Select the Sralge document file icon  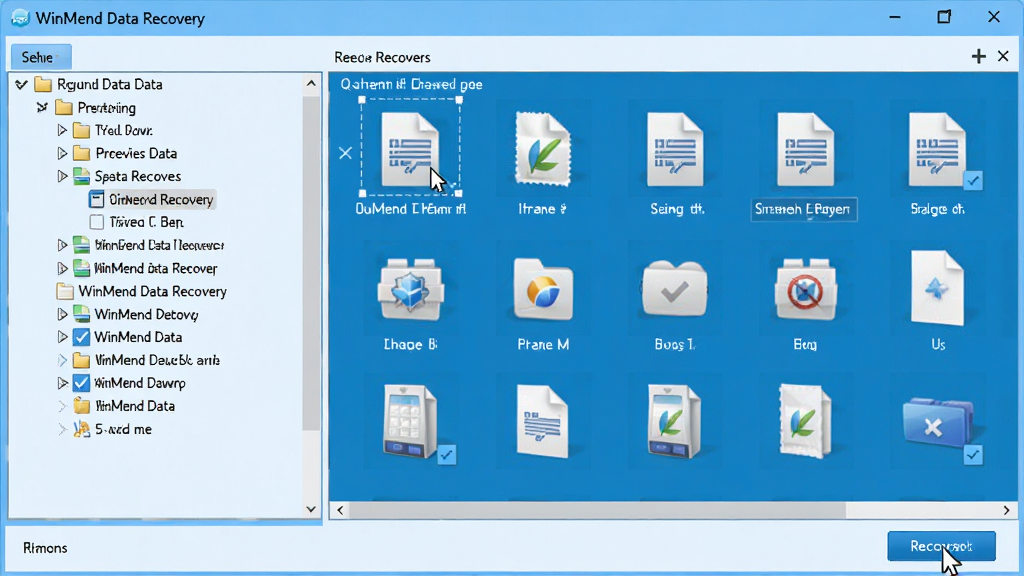pos(936,149)
